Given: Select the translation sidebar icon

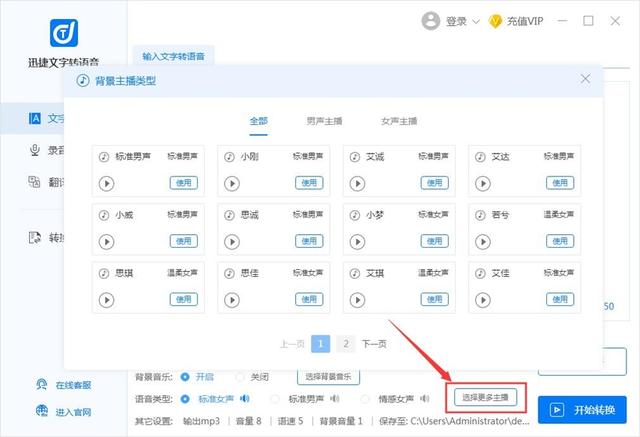Looking at the screenshot, I should tap(34, 182).
